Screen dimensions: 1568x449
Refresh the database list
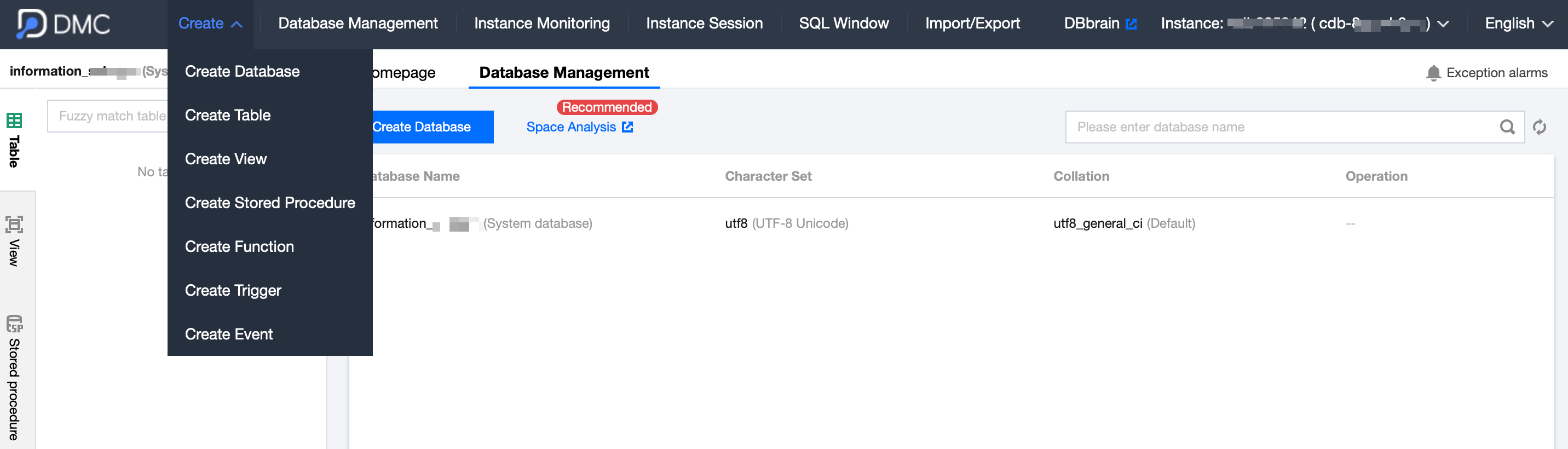tap(1540, 127)
